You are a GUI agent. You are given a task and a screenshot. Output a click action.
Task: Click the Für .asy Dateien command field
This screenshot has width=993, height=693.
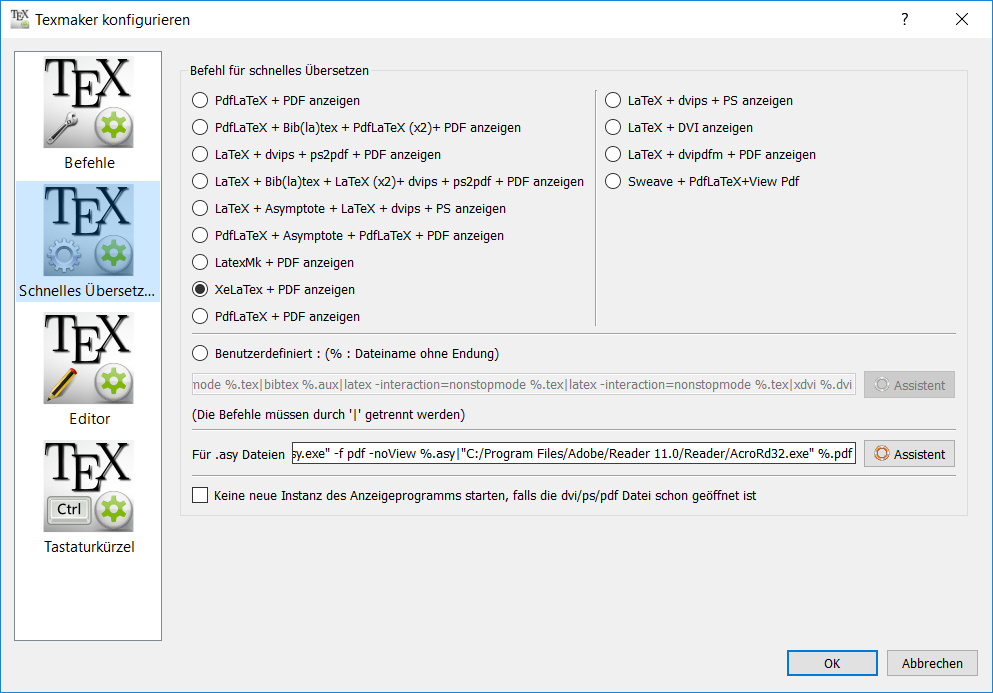[x=574, y=454]
